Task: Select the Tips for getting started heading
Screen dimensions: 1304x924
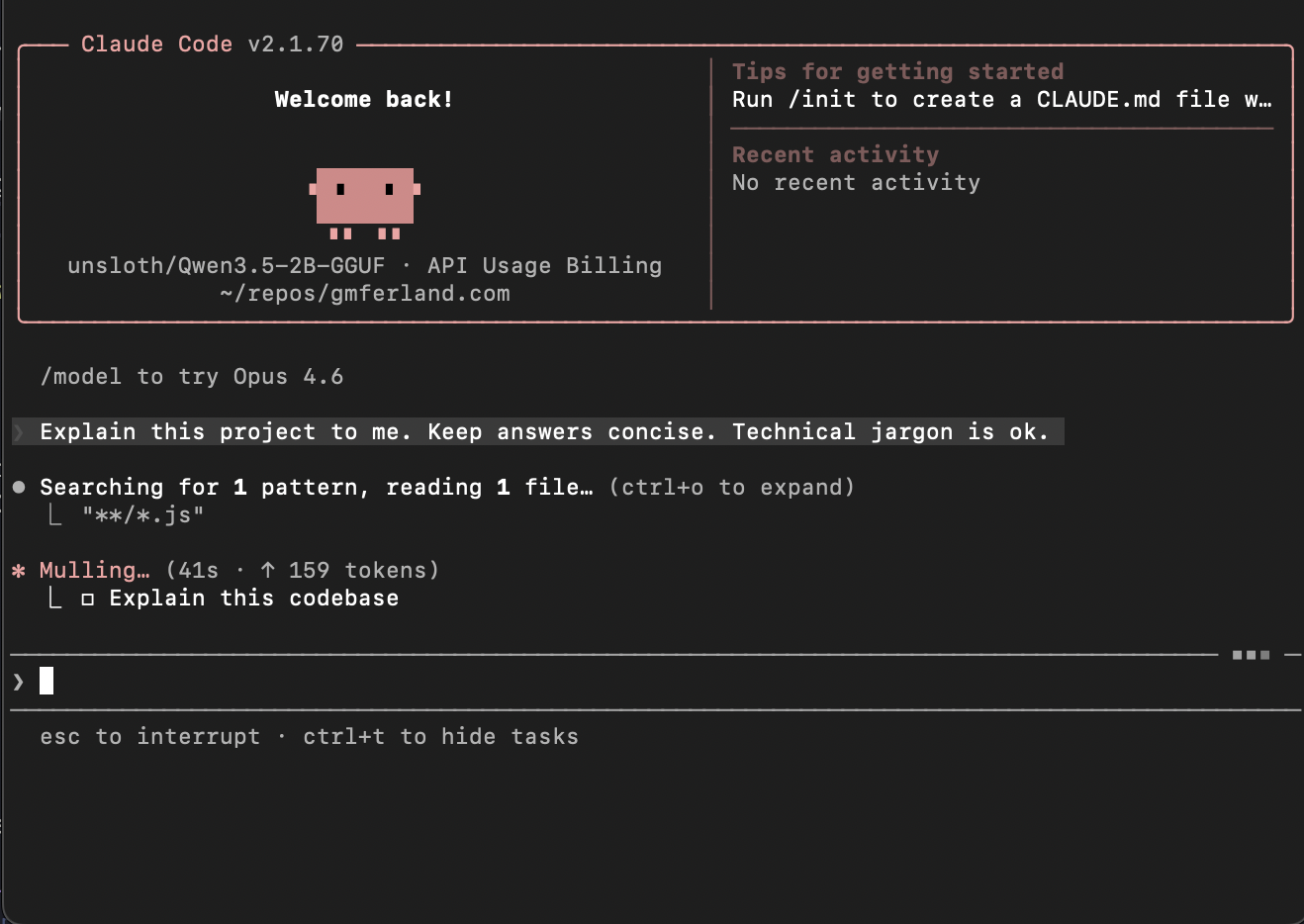Action: tap(897, 72)
